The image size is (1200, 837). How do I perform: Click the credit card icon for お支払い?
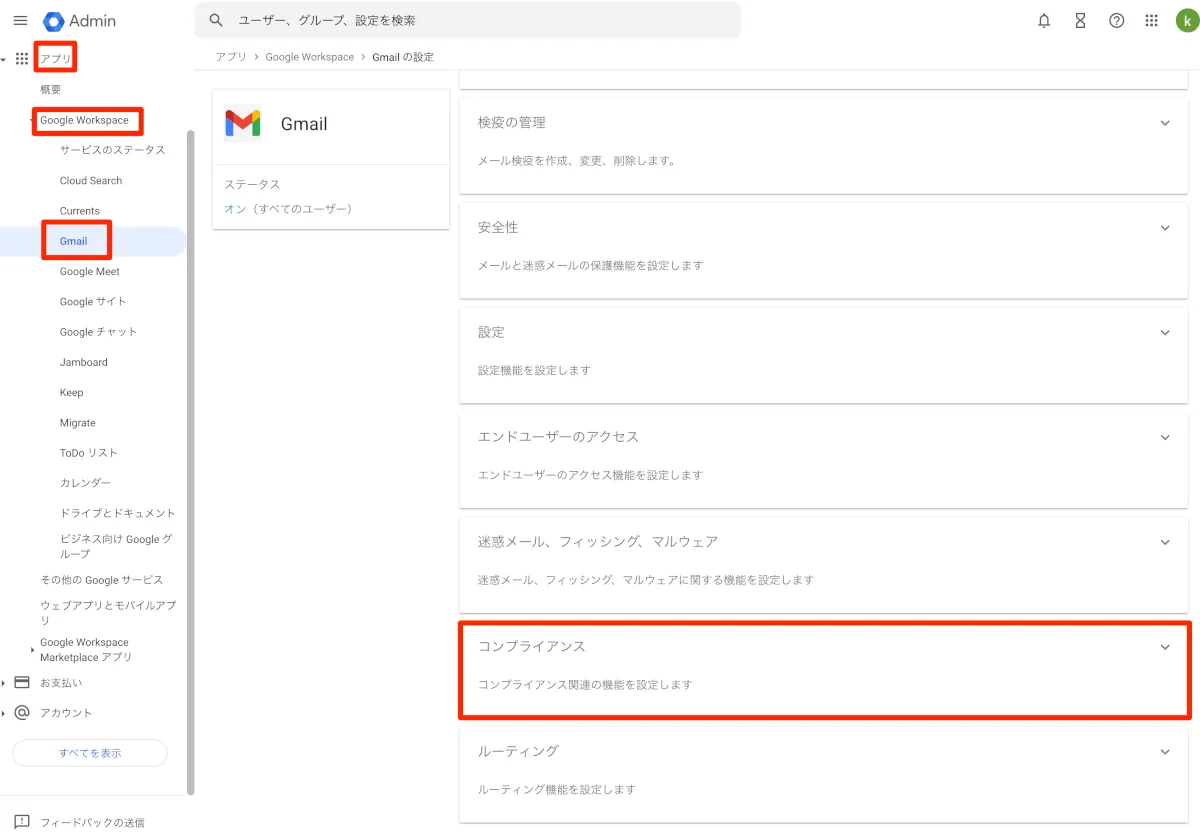point(22,682)
